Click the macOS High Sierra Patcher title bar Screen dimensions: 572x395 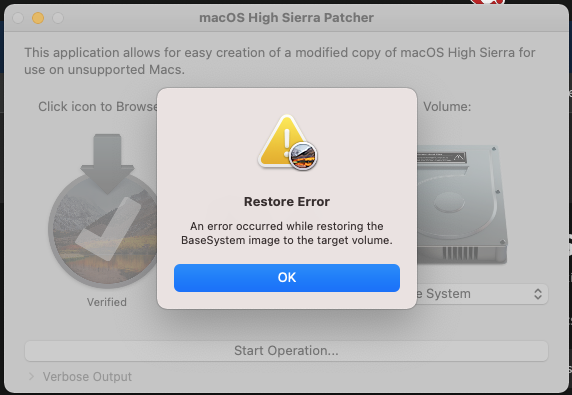[x=286, y=18]
